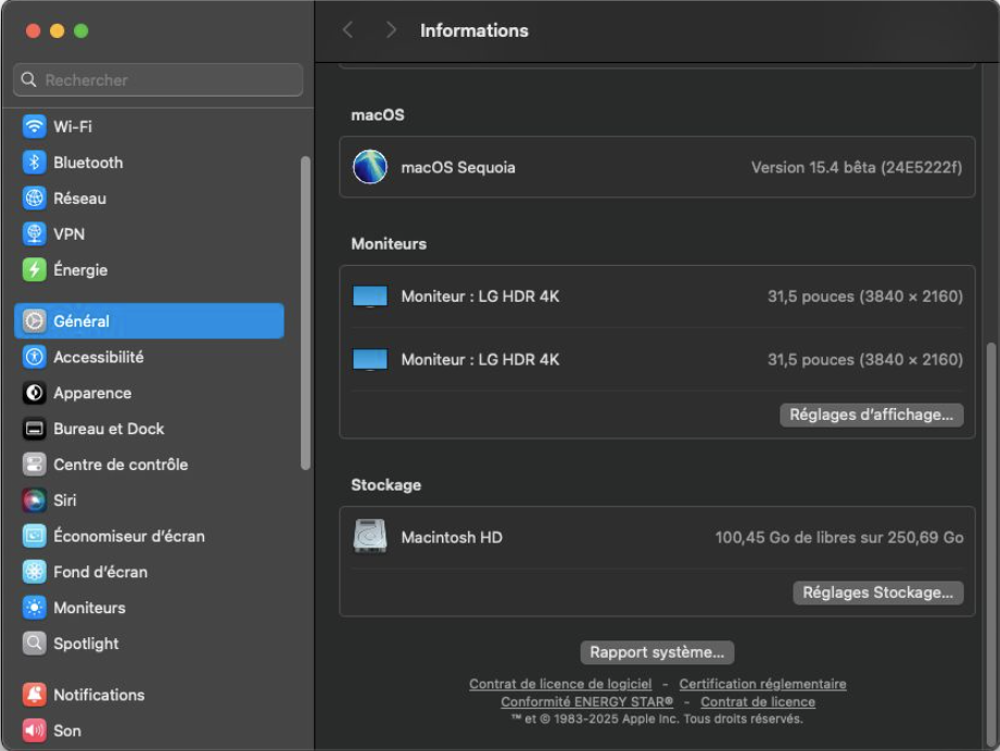Click the Moniteurs section heading in main pane

click(388, 244)
